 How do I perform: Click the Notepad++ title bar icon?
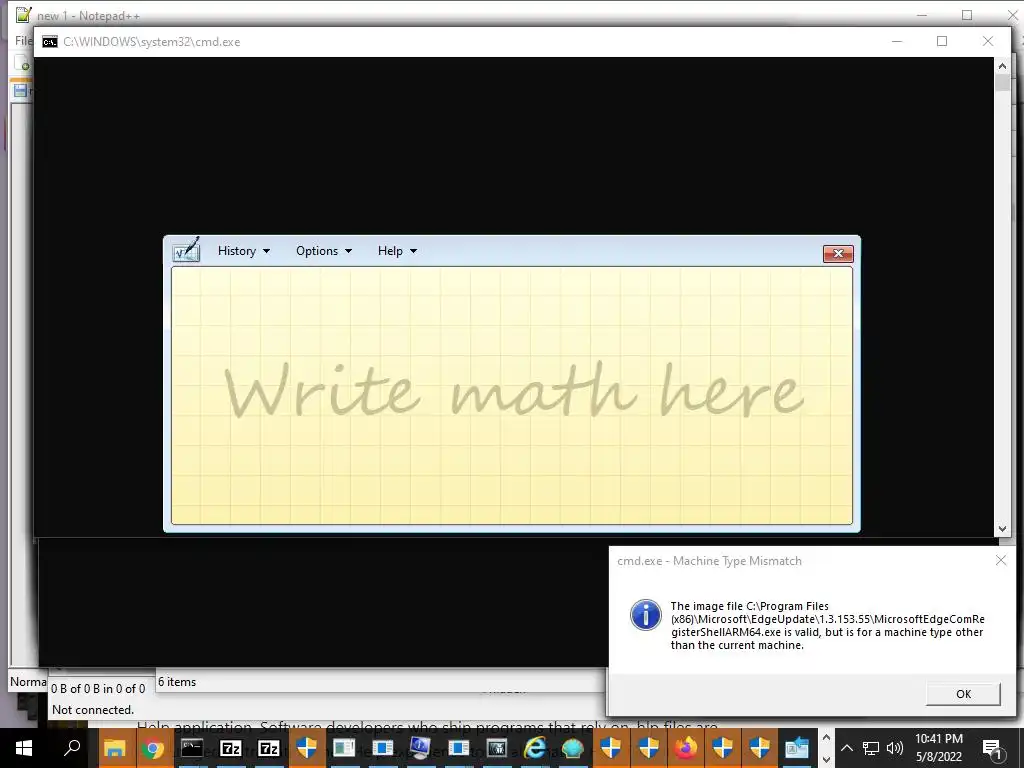[x=24, y=14]
